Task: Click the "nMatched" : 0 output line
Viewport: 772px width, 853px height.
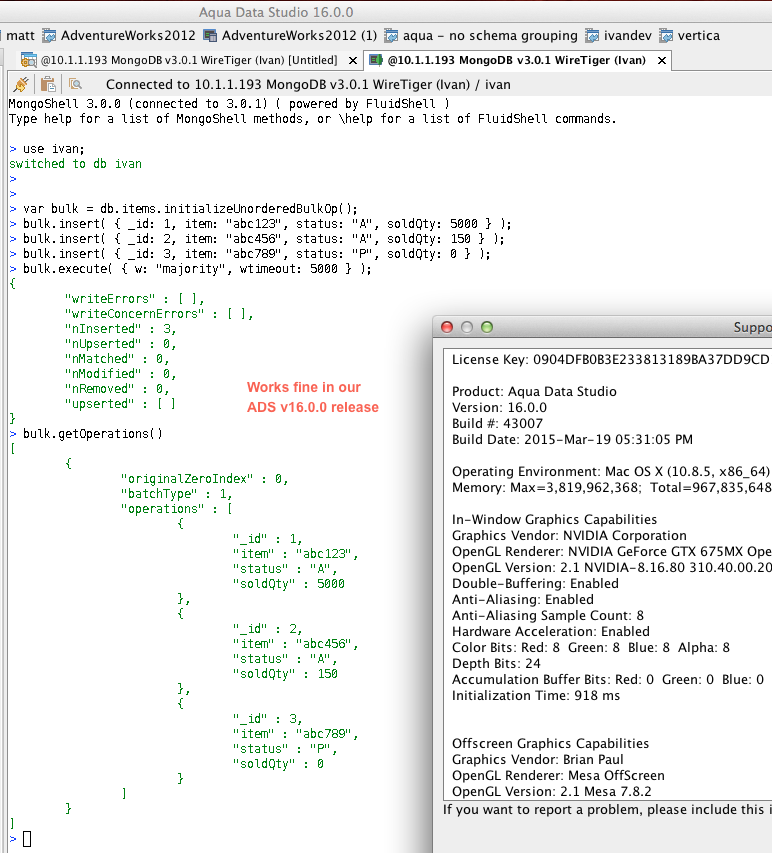Action: 117,358
